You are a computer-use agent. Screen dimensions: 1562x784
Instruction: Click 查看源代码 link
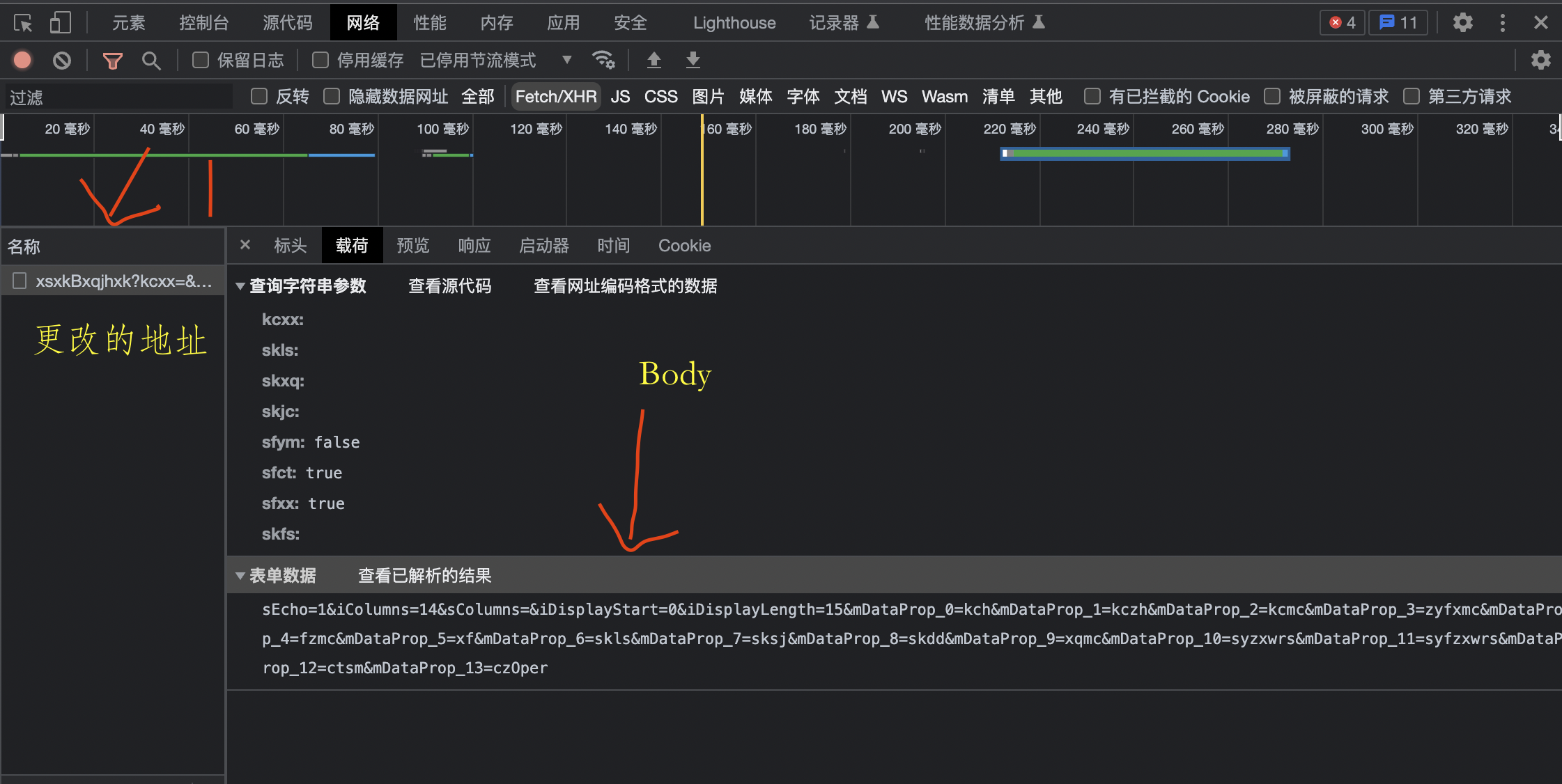point(450,285)
